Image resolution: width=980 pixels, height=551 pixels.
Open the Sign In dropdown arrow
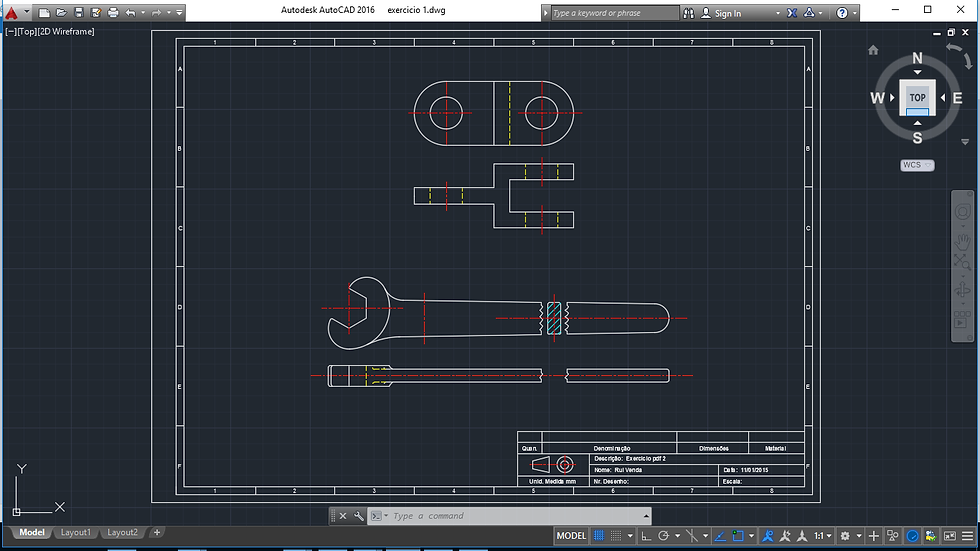coord(778,13)
